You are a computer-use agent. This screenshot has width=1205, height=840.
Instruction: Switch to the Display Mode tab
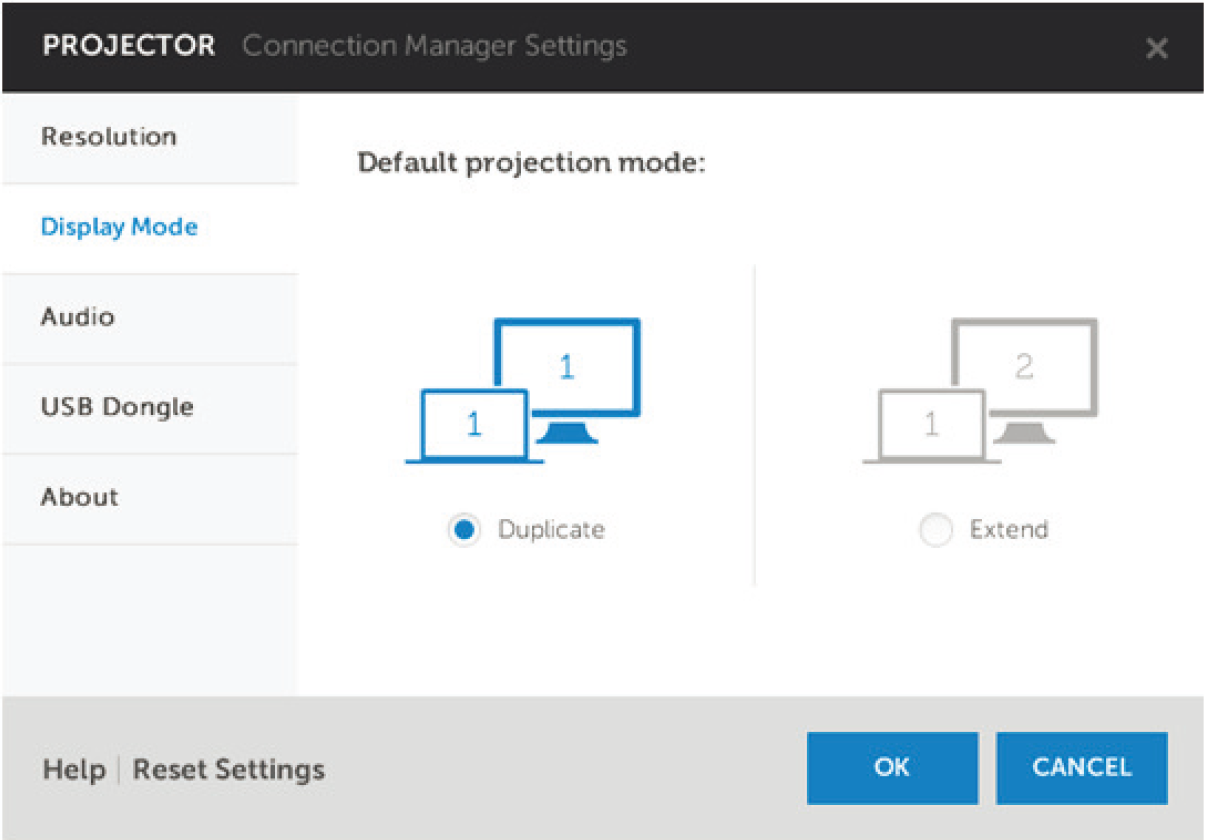tap(150, 228)
